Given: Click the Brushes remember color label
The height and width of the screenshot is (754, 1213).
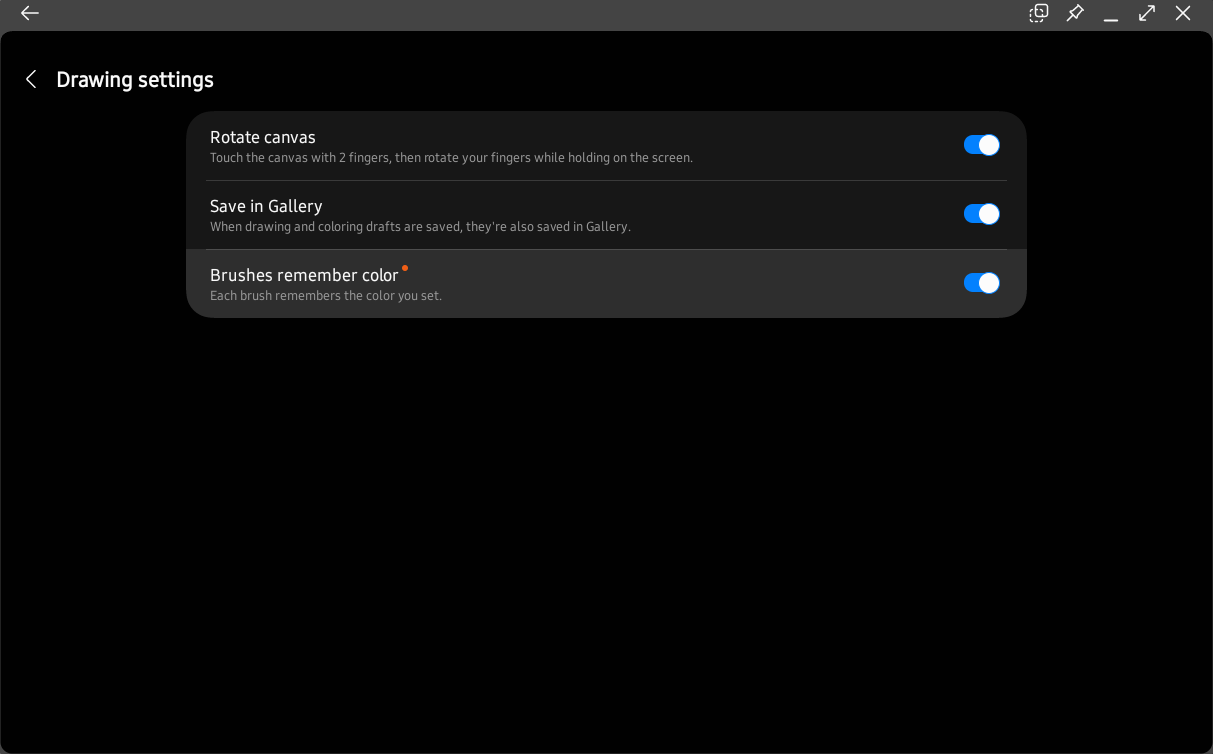Looking at the screenshot, I should point(304,275).
